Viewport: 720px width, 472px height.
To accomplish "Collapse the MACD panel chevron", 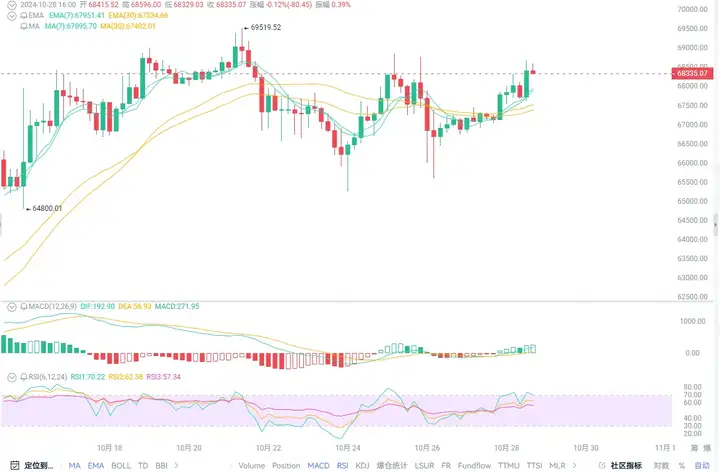I will click(x=12, y=307).
